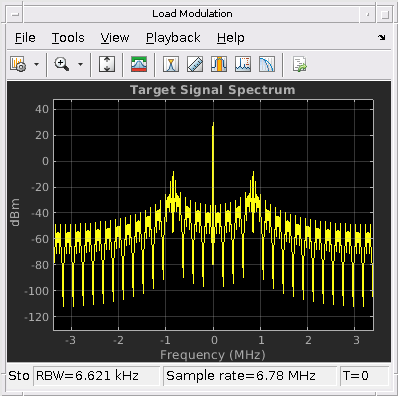Click the Frequency (MHz) axis label
Viewport: 398px width, 396px height.
click(x=213, y=355)
